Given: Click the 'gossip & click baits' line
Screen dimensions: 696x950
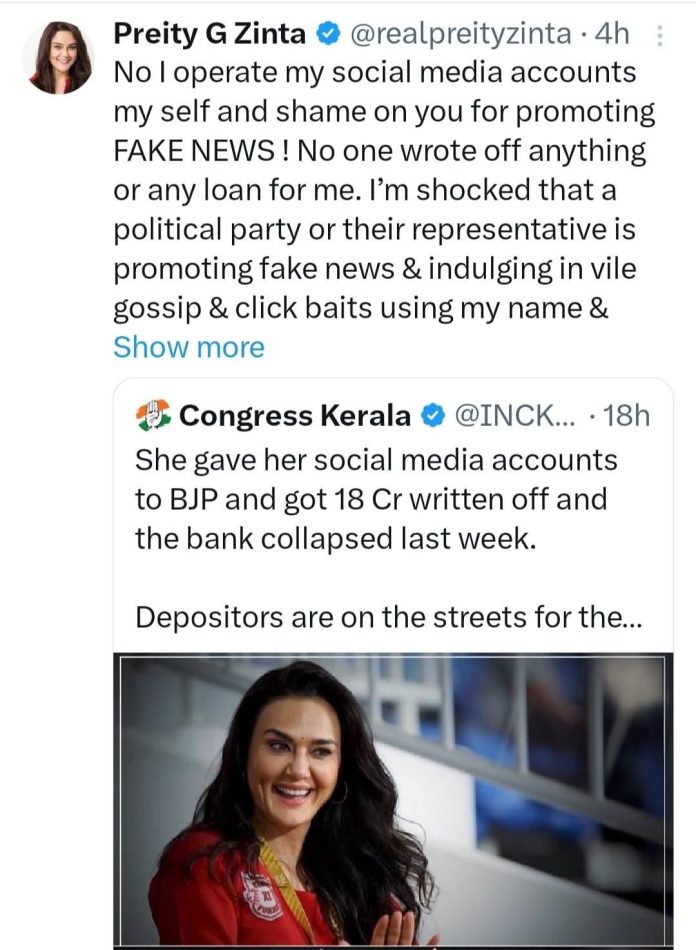Looking at the screenshot, I should tap(360, 308).
